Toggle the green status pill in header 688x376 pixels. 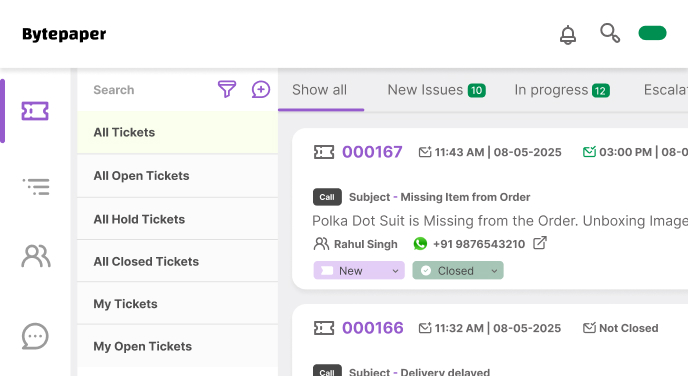tap(652, 33)
